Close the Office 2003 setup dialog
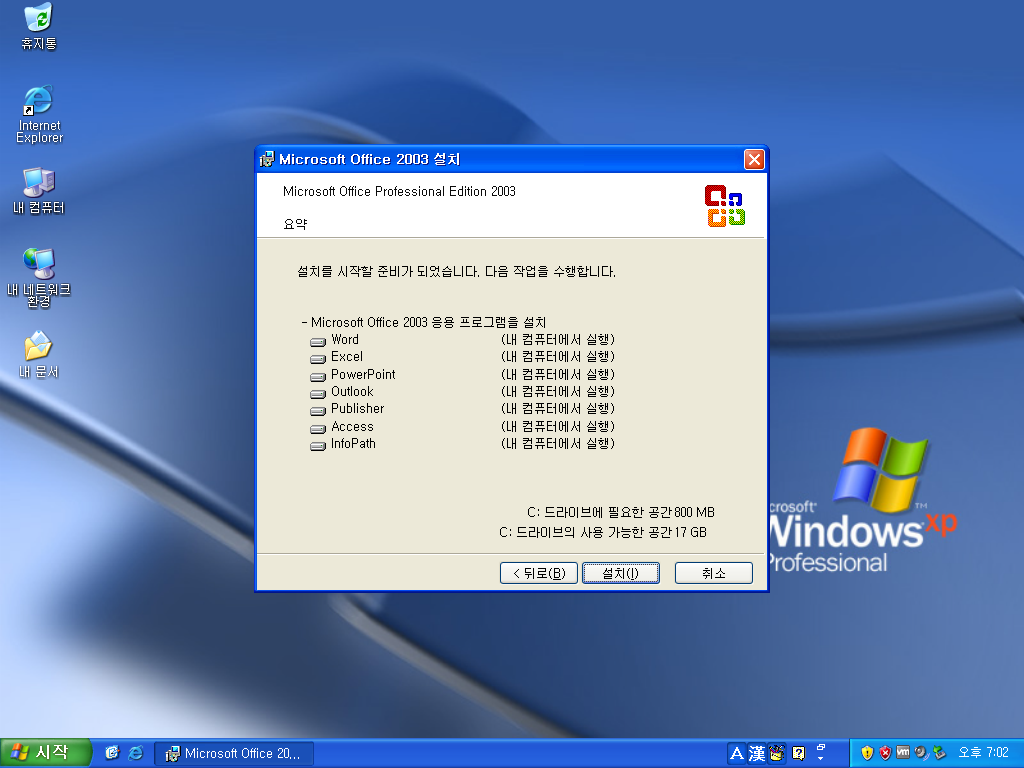The width and height of the screenshot is (1024, 768). tap(754, 159)
